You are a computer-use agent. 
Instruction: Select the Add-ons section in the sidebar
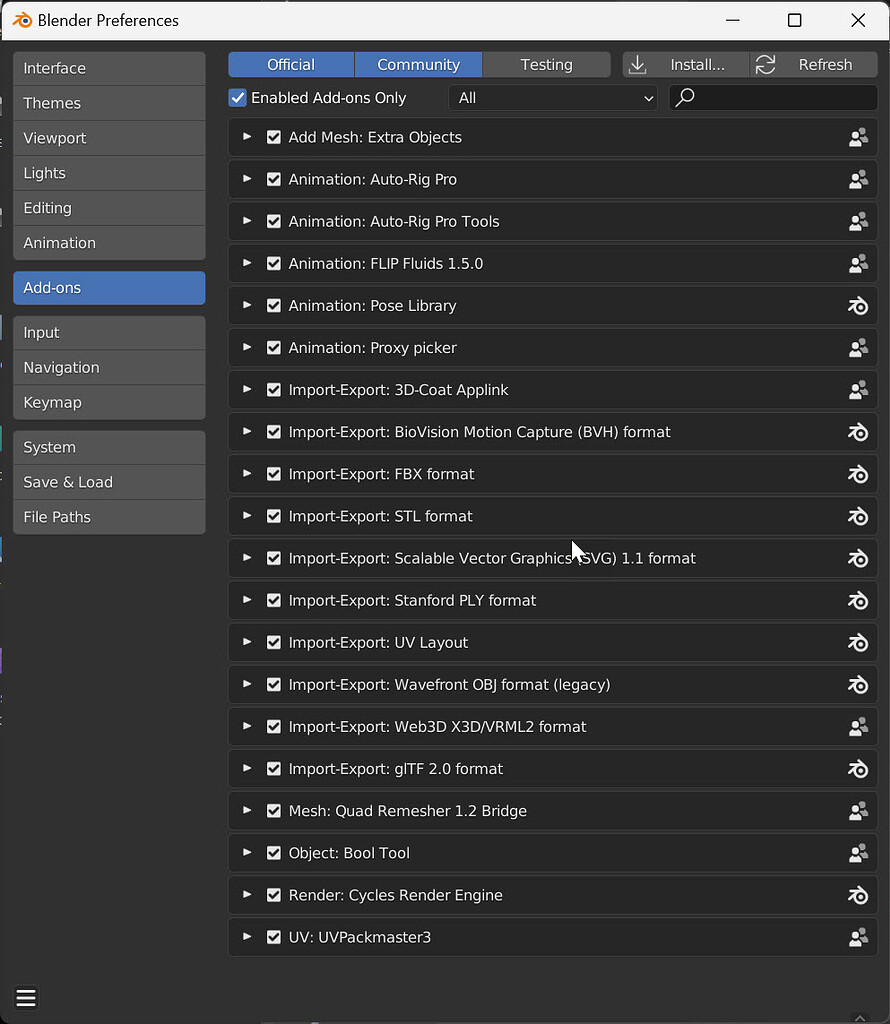109,287
